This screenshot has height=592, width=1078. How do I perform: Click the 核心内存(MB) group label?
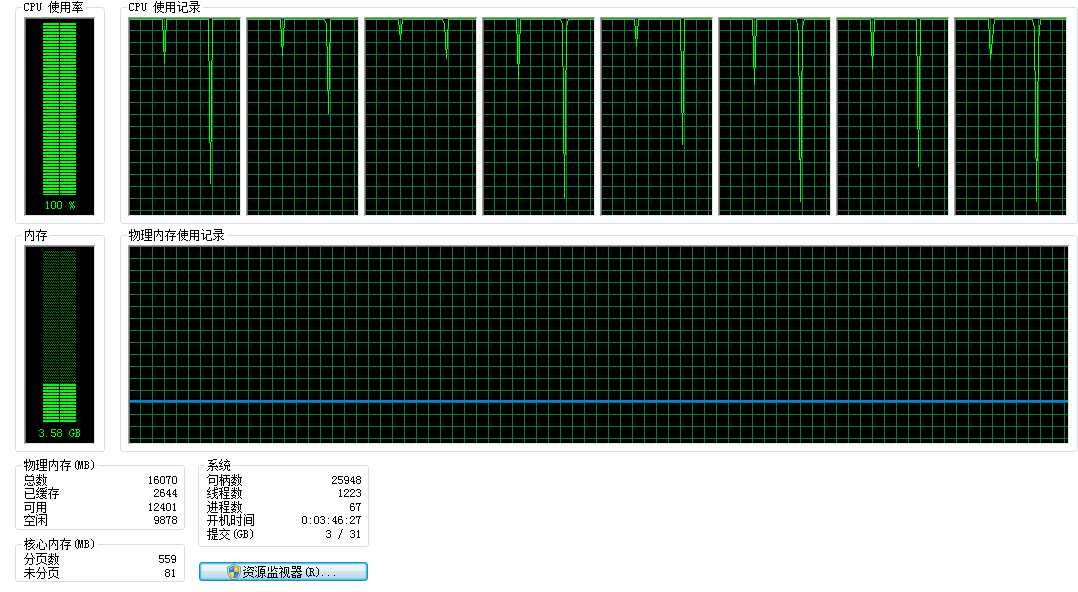coord(59,545)
